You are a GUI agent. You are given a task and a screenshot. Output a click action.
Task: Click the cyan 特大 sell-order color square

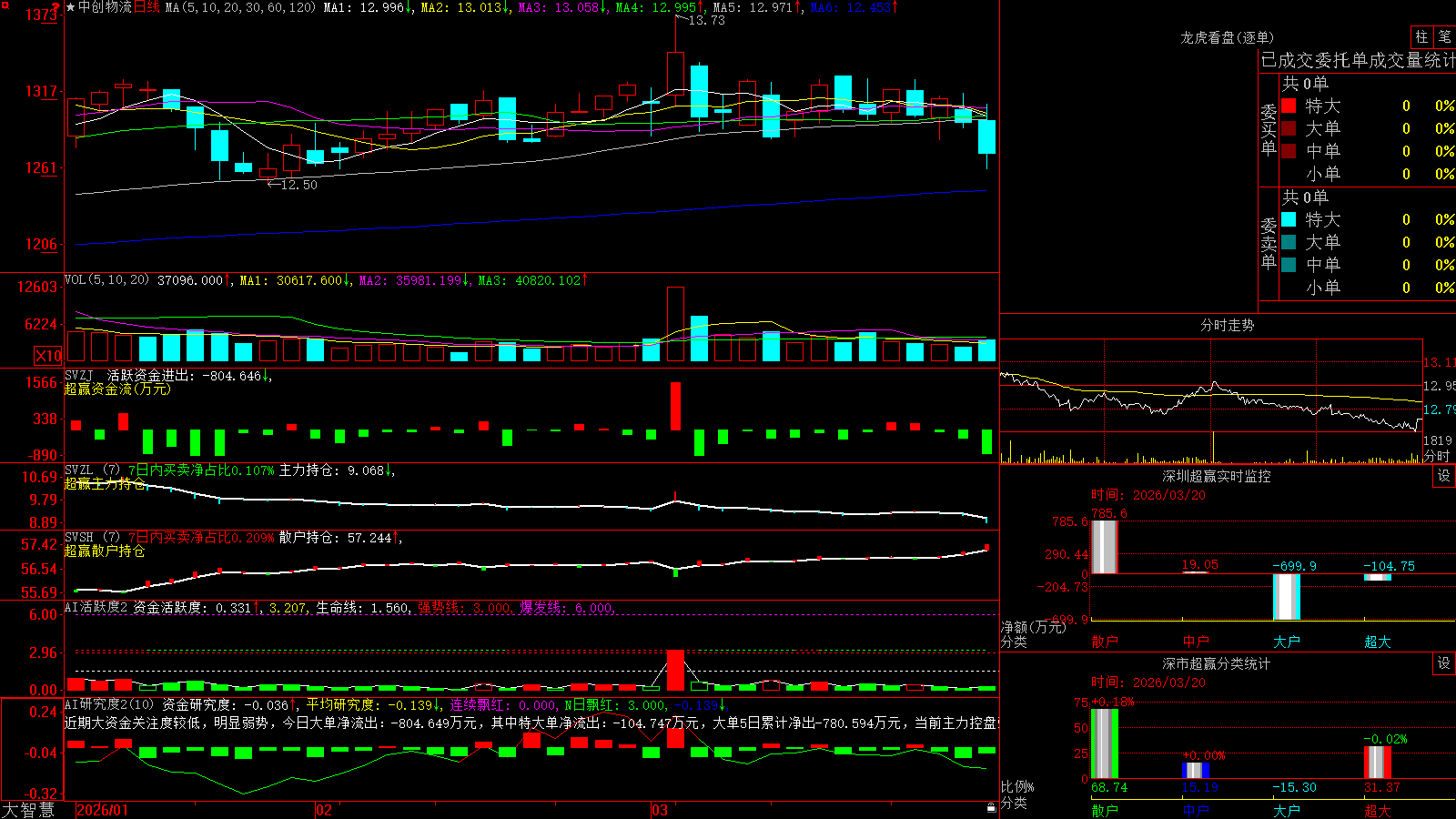(1289, 219)
